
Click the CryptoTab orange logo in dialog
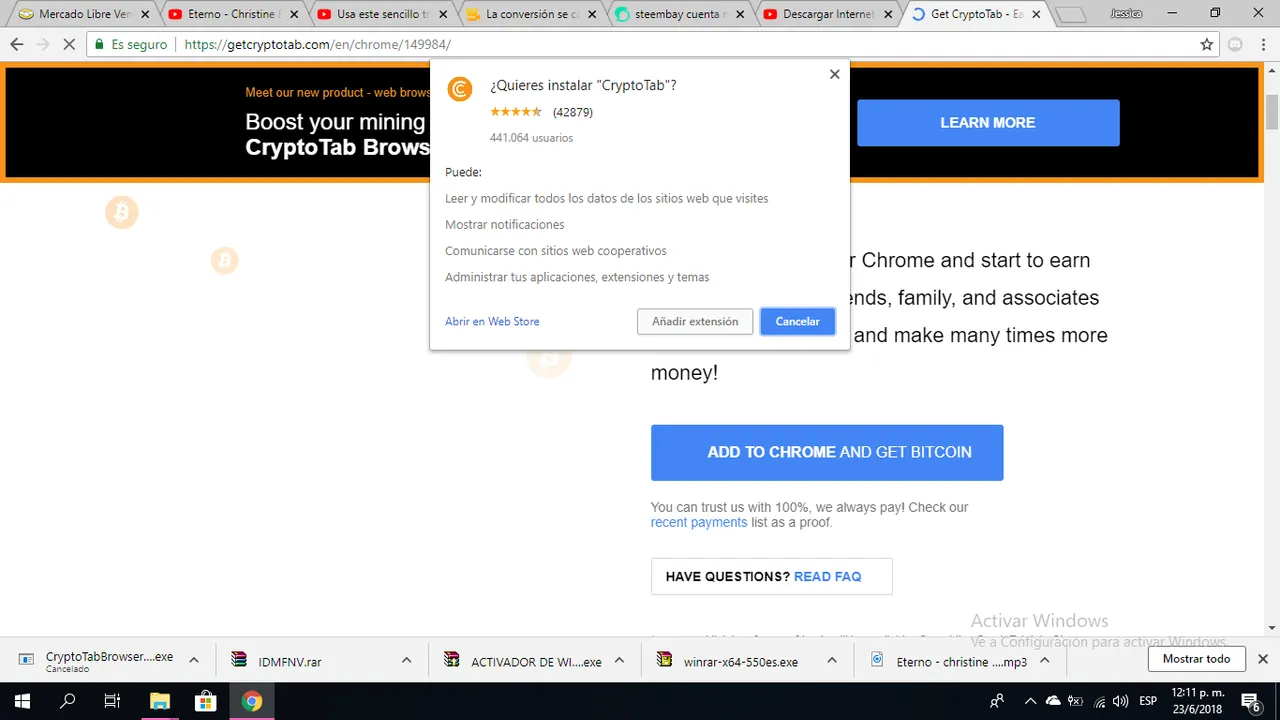click(x=459, y=88)
